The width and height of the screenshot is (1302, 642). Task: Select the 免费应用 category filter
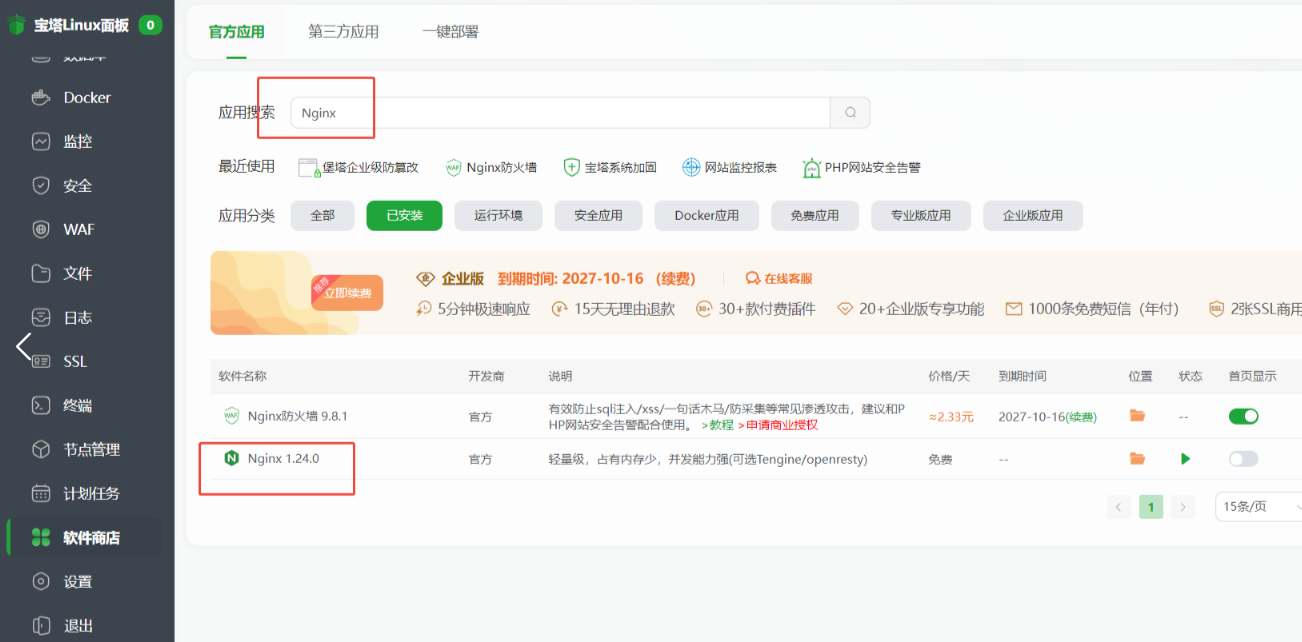[814, 215]
